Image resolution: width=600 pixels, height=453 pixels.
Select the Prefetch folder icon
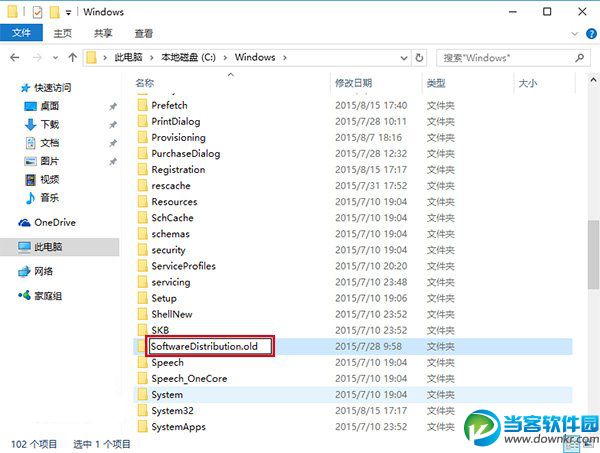point(142,105)
